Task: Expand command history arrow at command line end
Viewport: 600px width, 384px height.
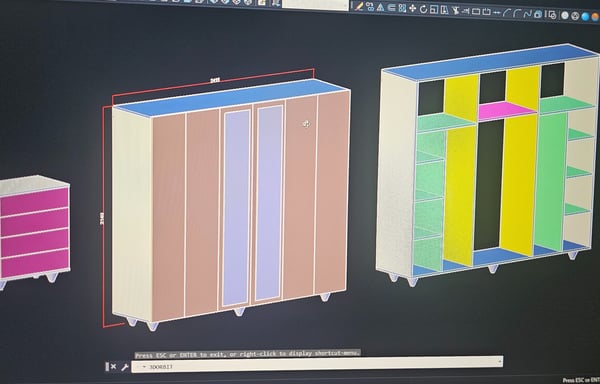Action: point(499,361)
